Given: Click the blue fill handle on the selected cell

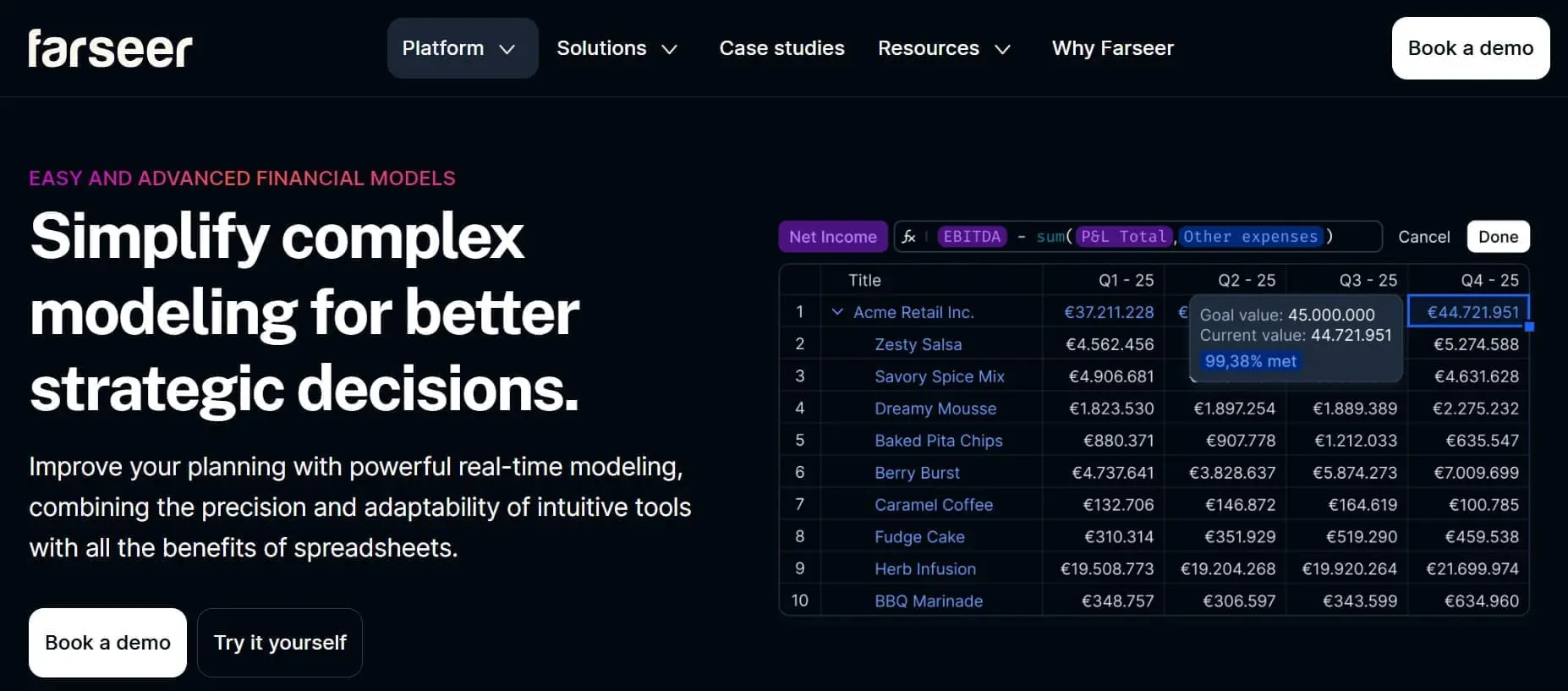Looking at the screenshot, I should point(1529,326).
